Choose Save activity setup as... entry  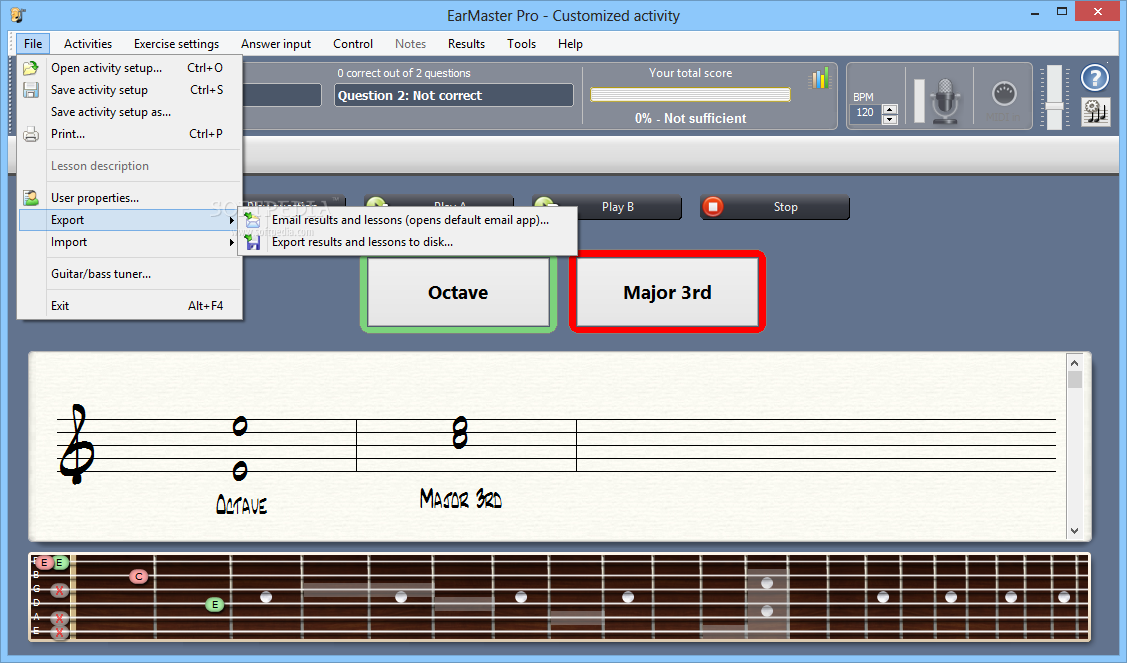coord(130,112)
